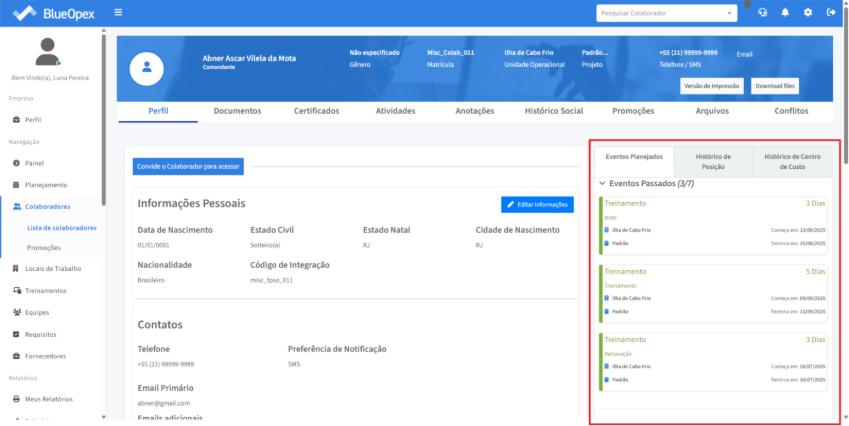849x426 pixels.
Task: Open Promoções under Colaboradores in sidebar
Action: point(44,248)
